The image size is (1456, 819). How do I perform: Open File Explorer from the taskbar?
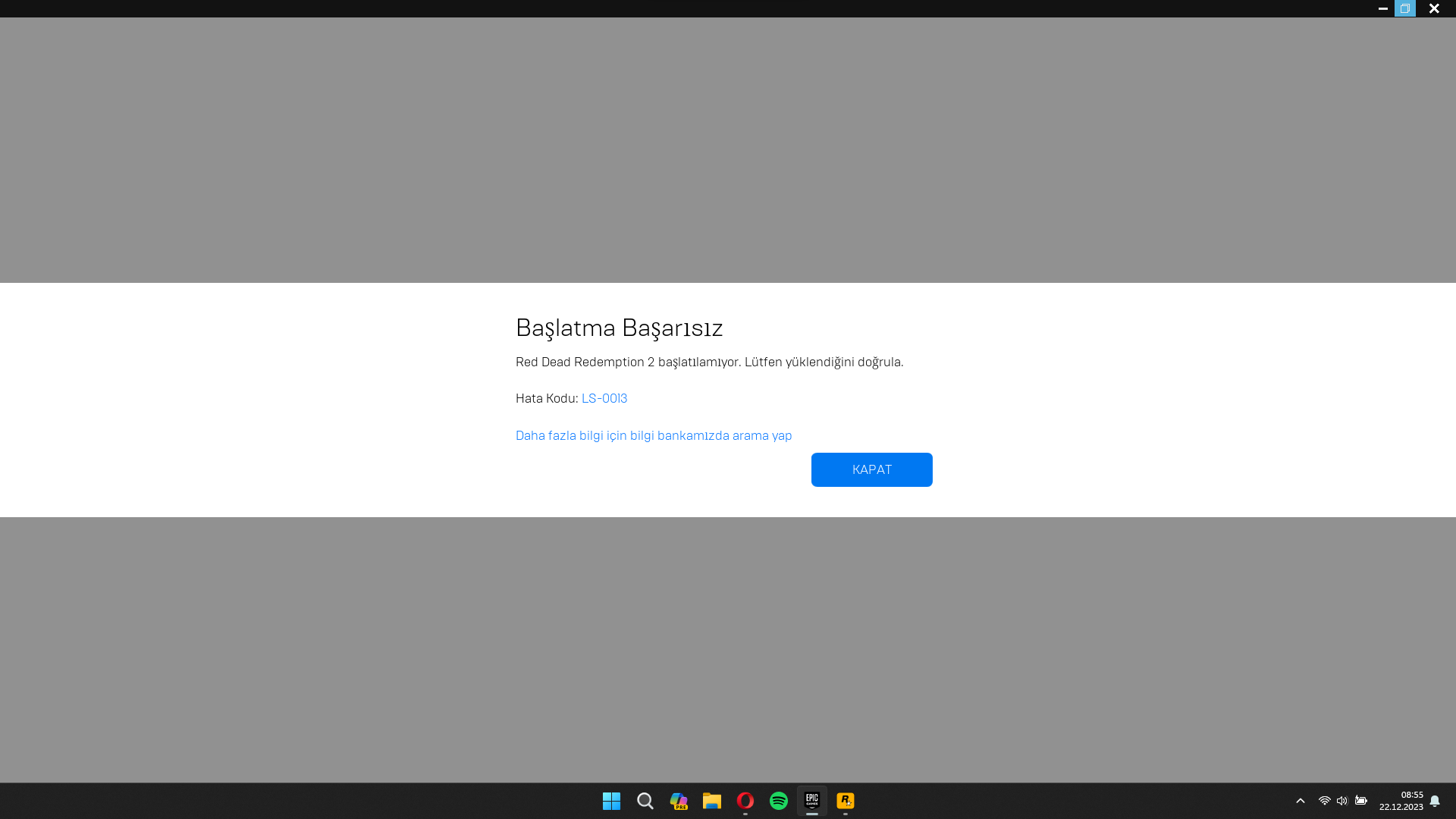click(x=711, y=801)
